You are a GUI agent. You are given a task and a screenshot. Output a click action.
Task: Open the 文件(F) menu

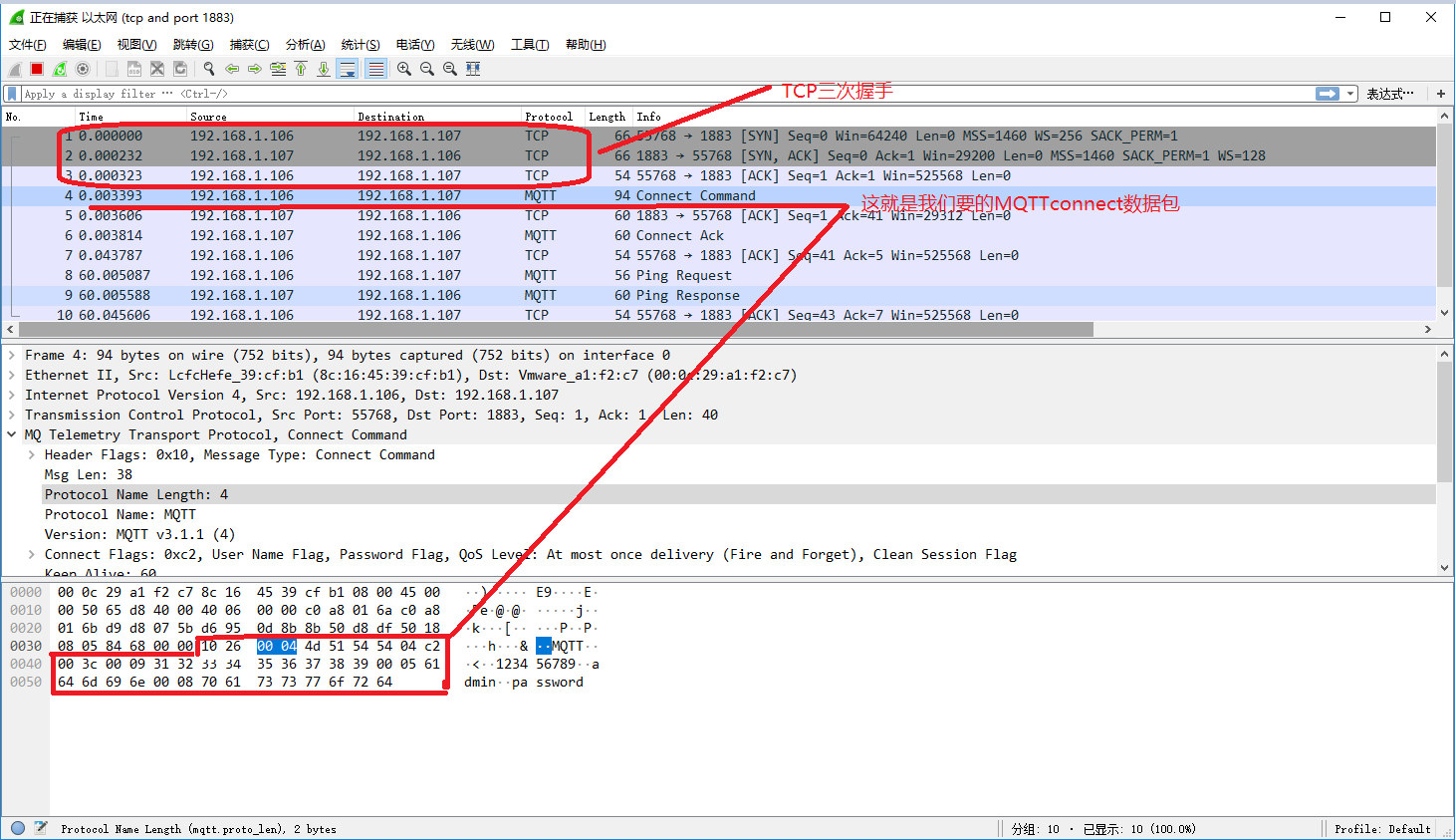pos(28,45)
